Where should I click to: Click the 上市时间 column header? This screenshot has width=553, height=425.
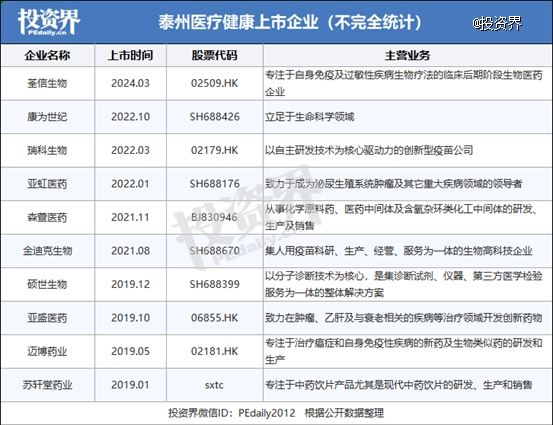pos(130,55)
